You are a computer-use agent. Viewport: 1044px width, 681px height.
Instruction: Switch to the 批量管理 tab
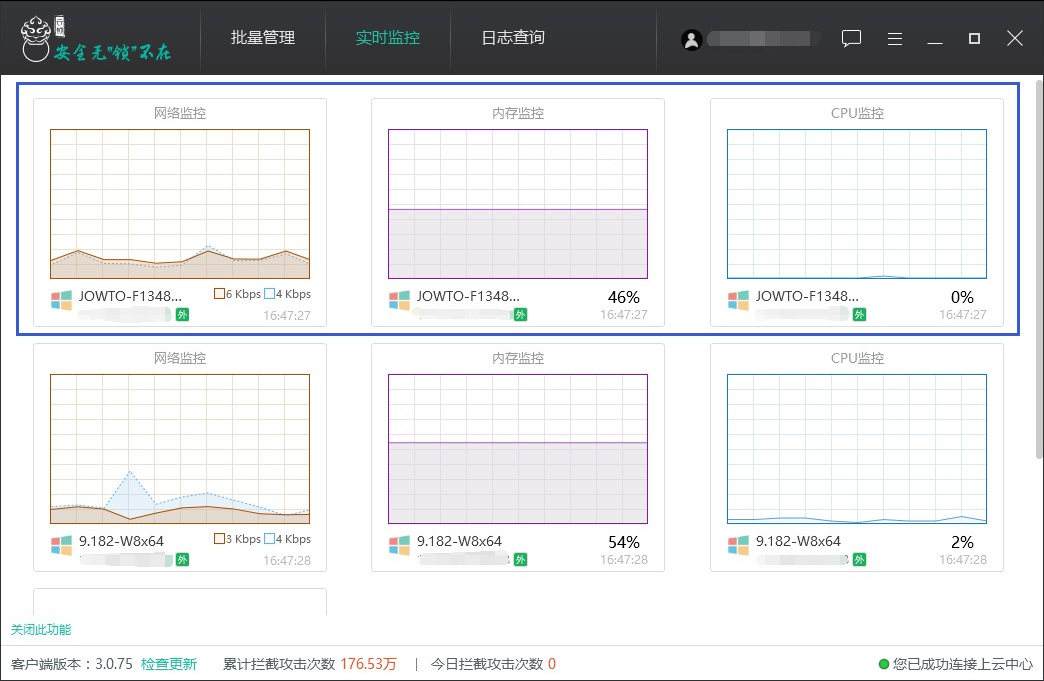[x=263, y=38]
